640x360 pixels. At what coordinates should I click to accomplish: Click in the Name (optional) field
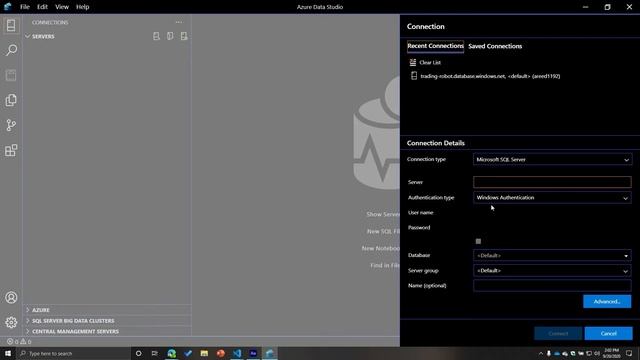pyautogui.click(x=552, y=286)
